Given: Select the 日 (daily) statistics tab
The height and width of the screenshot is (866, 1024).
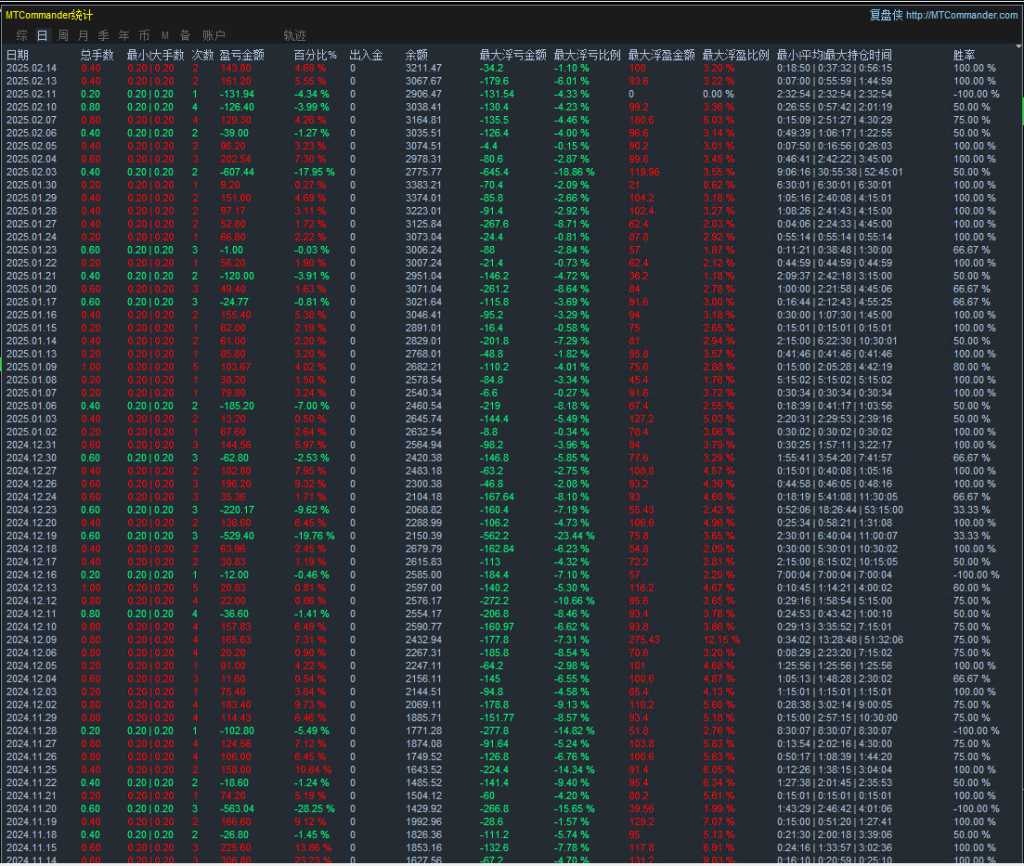Looking at the screenshot, I should point(42,35).
